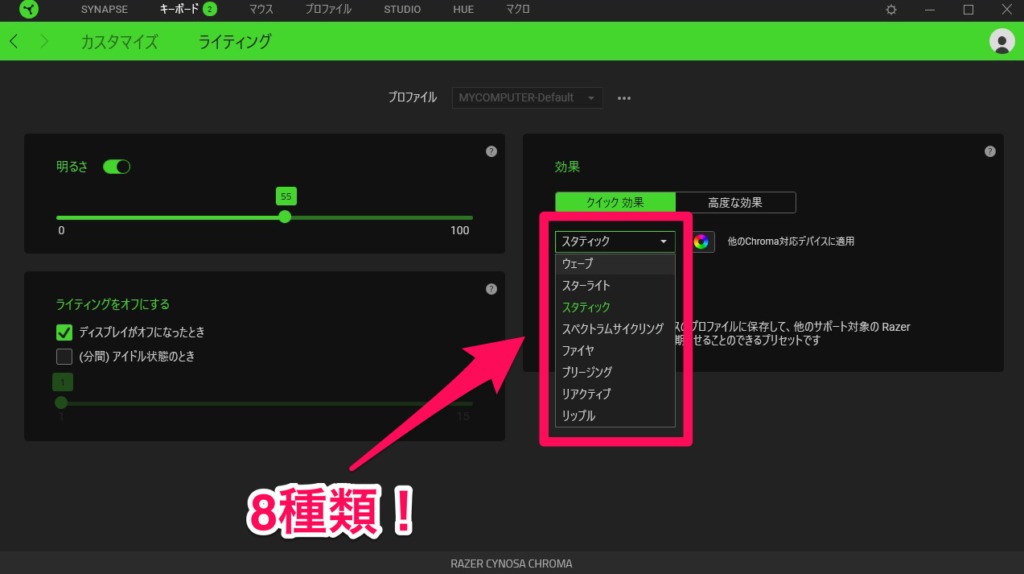Open the settings gear icon
1024x574 pixels.
(x=891, y=10)
